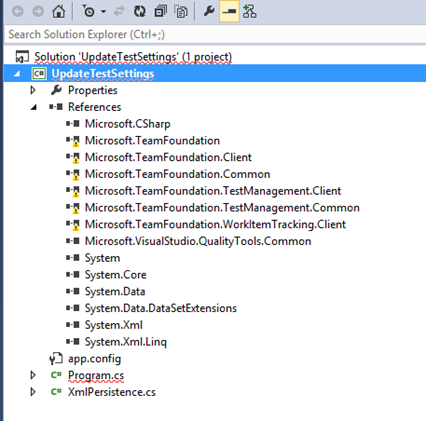
Task: Click reference icon beside System.Xml.Linq
Action: coord(73,341)
